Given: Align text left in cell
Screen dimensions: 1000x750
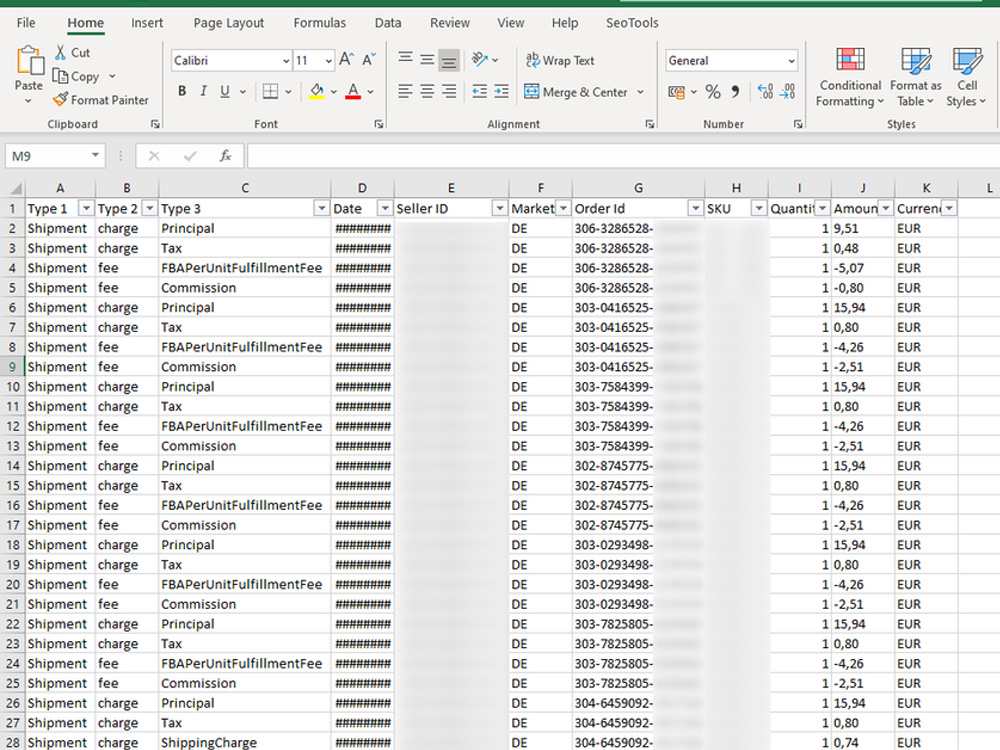Looking at the screenshot, I should (x=405, y=92).
